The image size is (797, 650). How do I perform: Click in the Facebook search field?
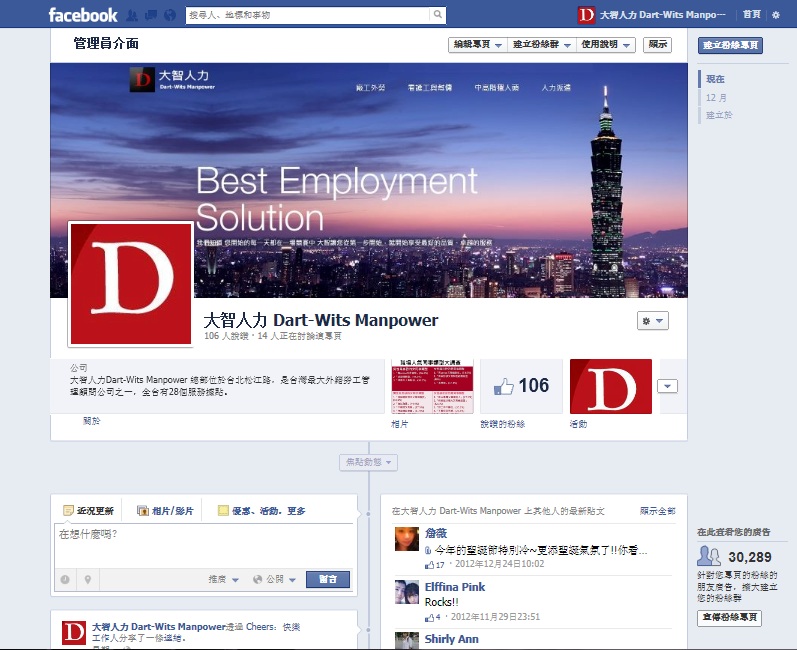308,15
